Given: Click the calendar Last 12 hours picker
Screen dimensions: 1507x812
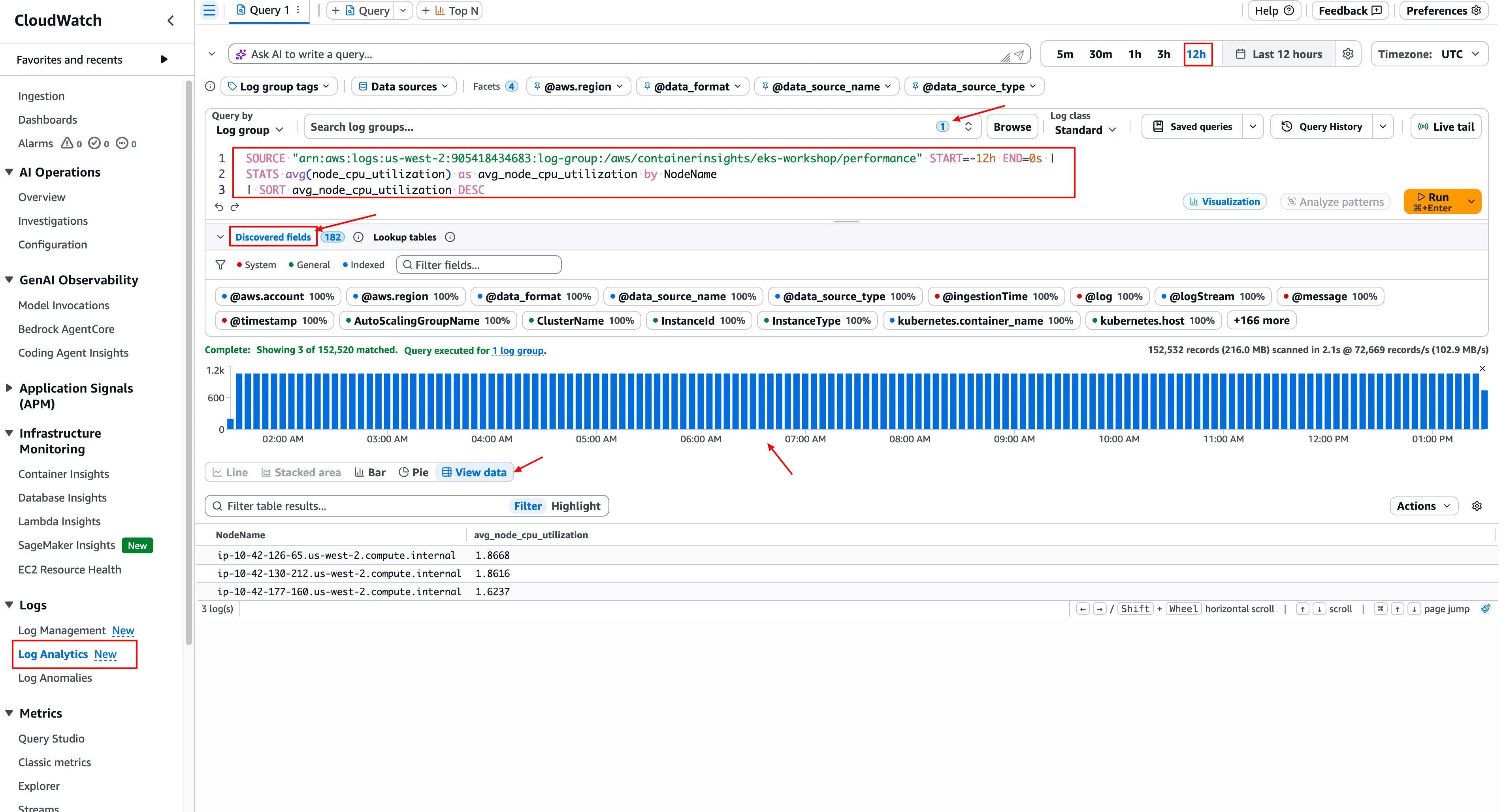Looking at the screenshot, I should click(1278, 54).
